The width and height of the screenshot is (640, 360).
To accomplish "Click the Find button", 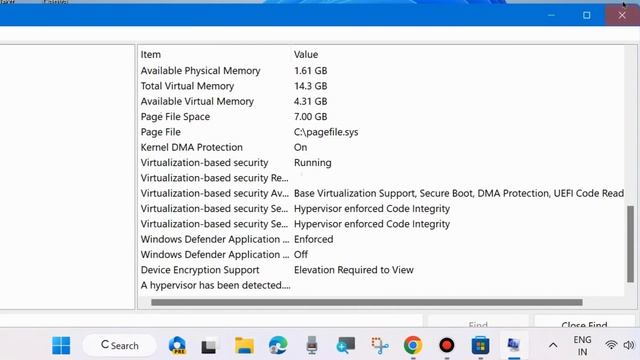I will (478, 322).
